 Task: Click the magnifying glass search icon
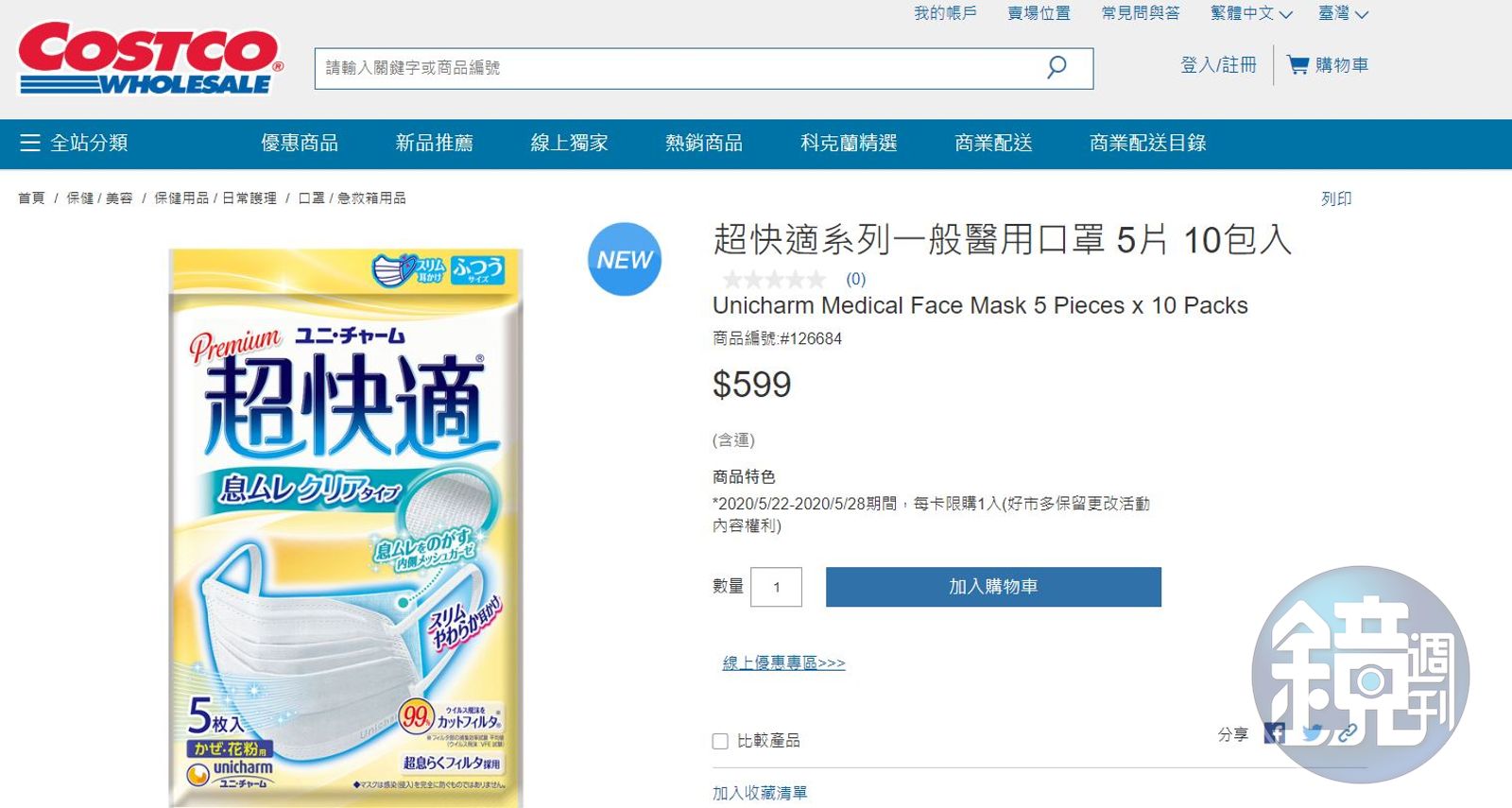pyautogui.click(x=1057, y=67)
